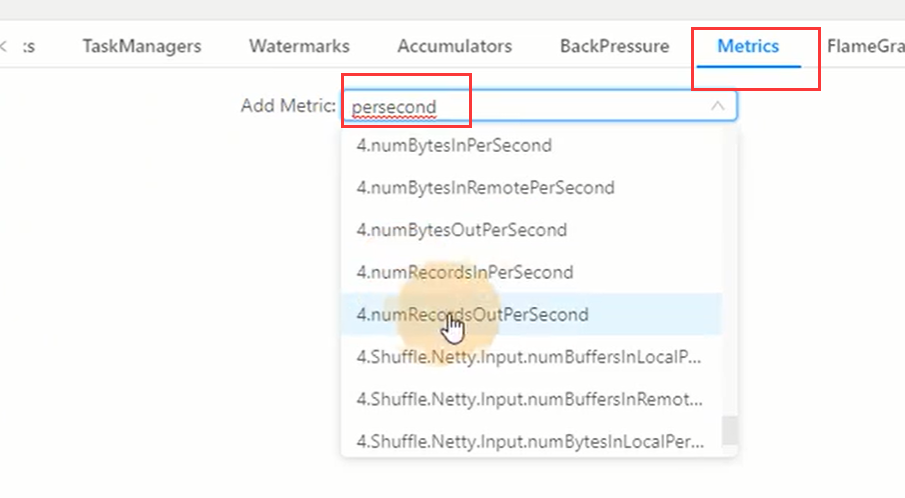The height and width of the screenshot is (498, 905).
Task: Select the highlighted 4.numRecordsOutPerSecond option
Action: tap(472, 314)
